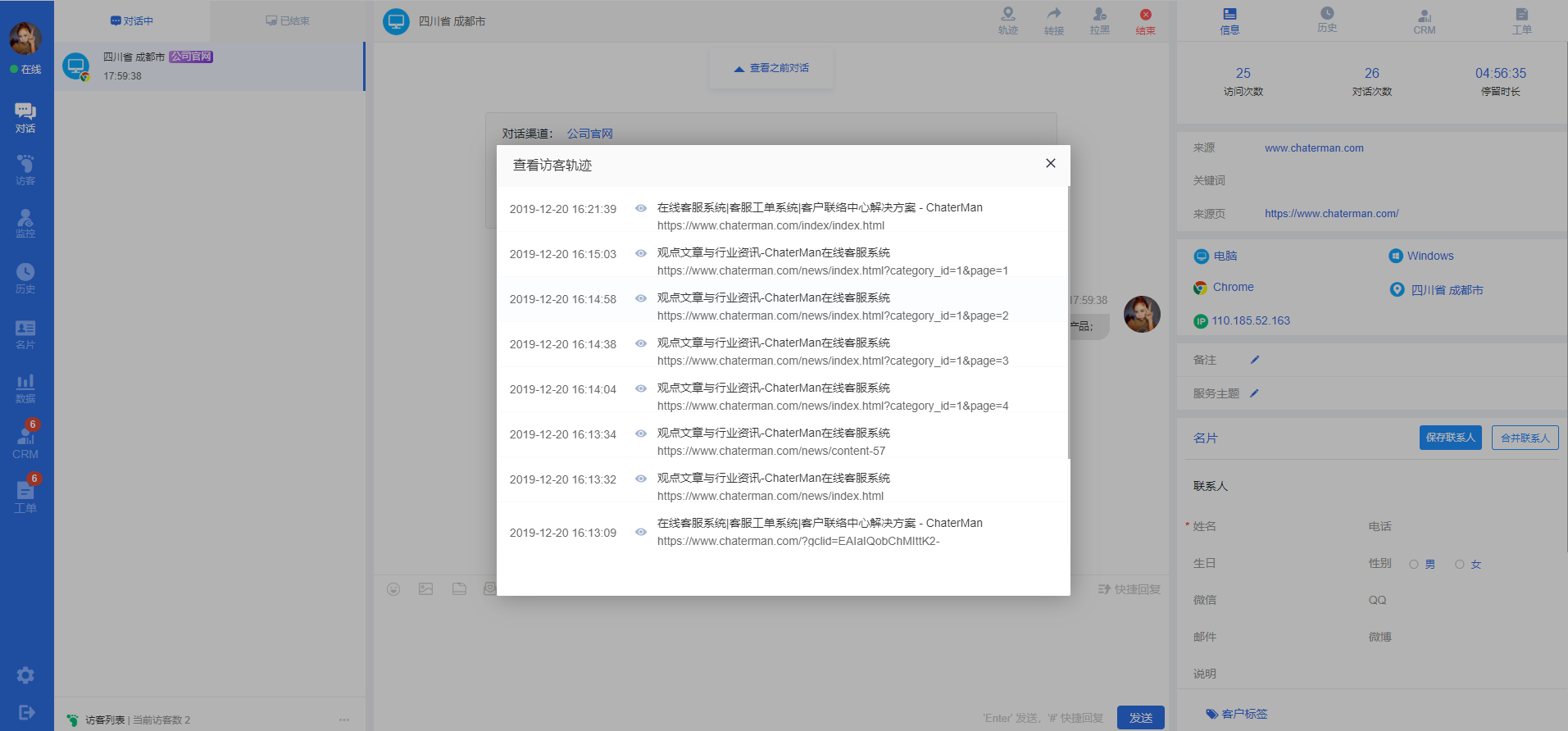Close the 查看访客轨迹 dialog

[1050, 163]
